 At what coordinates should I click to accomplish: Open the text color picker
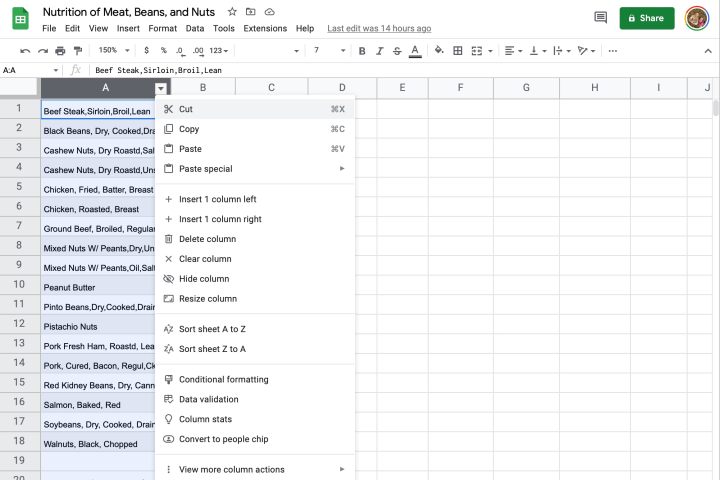click(415, 51)
